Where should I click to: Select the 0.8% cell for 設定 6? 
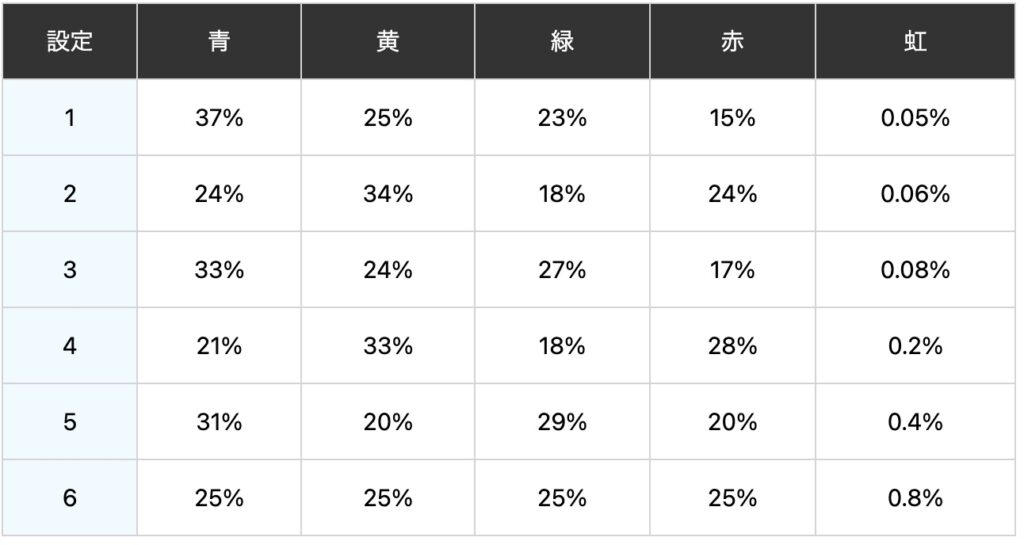tap(915, 498)
